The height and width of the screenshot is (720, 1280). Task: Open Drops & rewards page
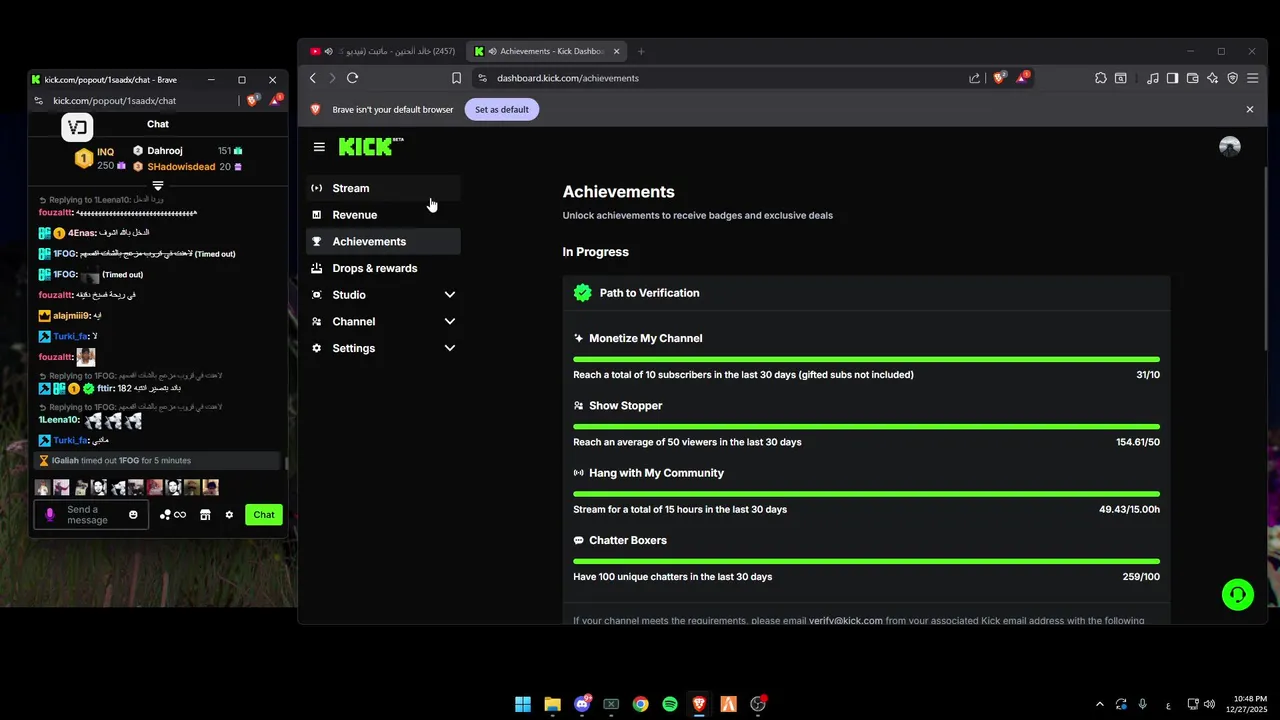coord(383,268)
